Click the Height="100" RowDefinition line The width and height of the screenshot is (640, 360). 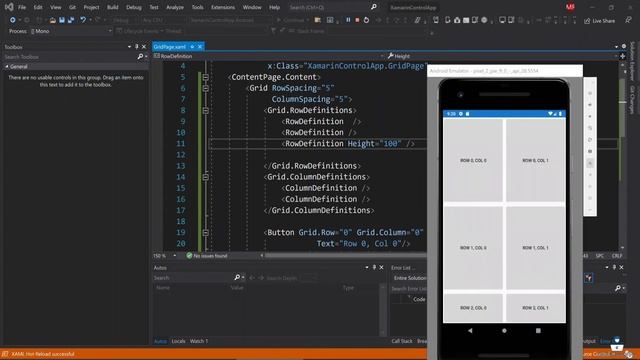pos(348,144)
